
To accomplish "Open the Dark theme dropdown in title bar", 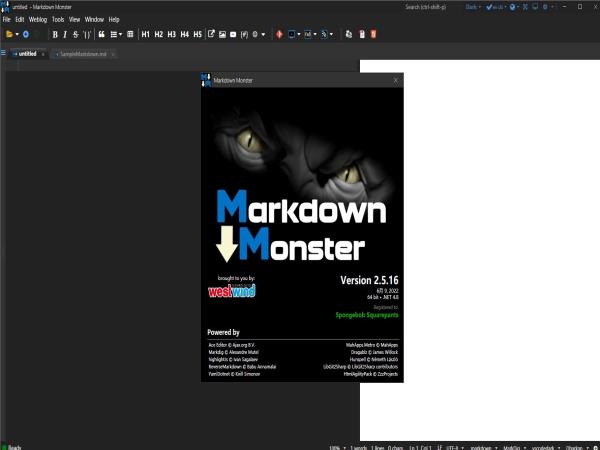I will click(x=473, y=7).
